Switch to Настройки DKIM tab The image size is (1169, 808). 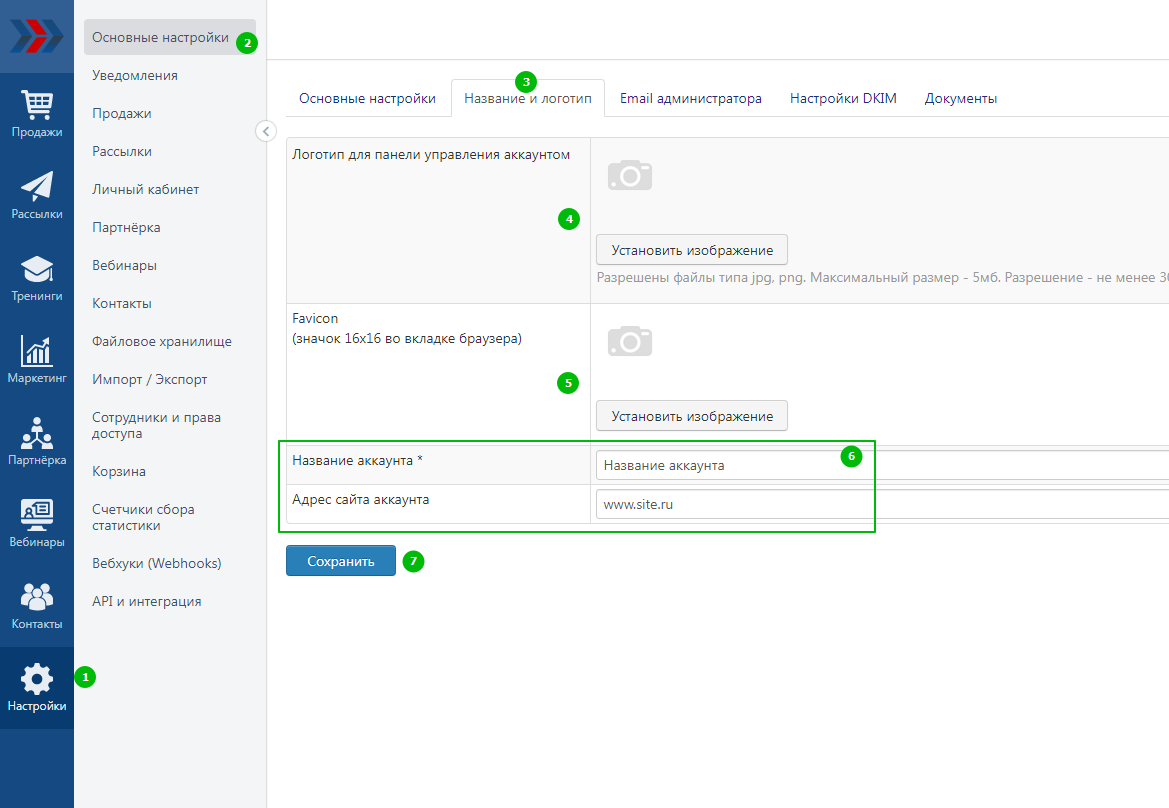[843, 99]
